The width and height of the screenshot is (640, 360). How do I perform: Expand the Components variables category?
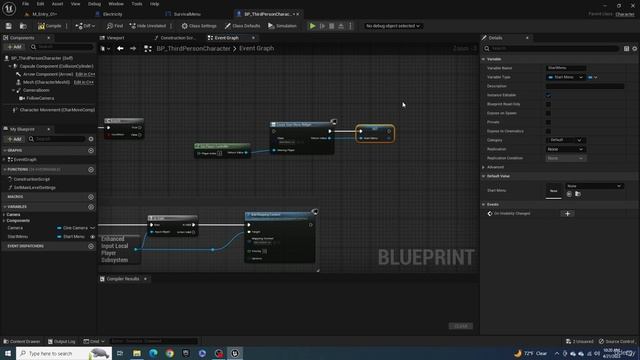pyautogui.click(x=4, y=221)
